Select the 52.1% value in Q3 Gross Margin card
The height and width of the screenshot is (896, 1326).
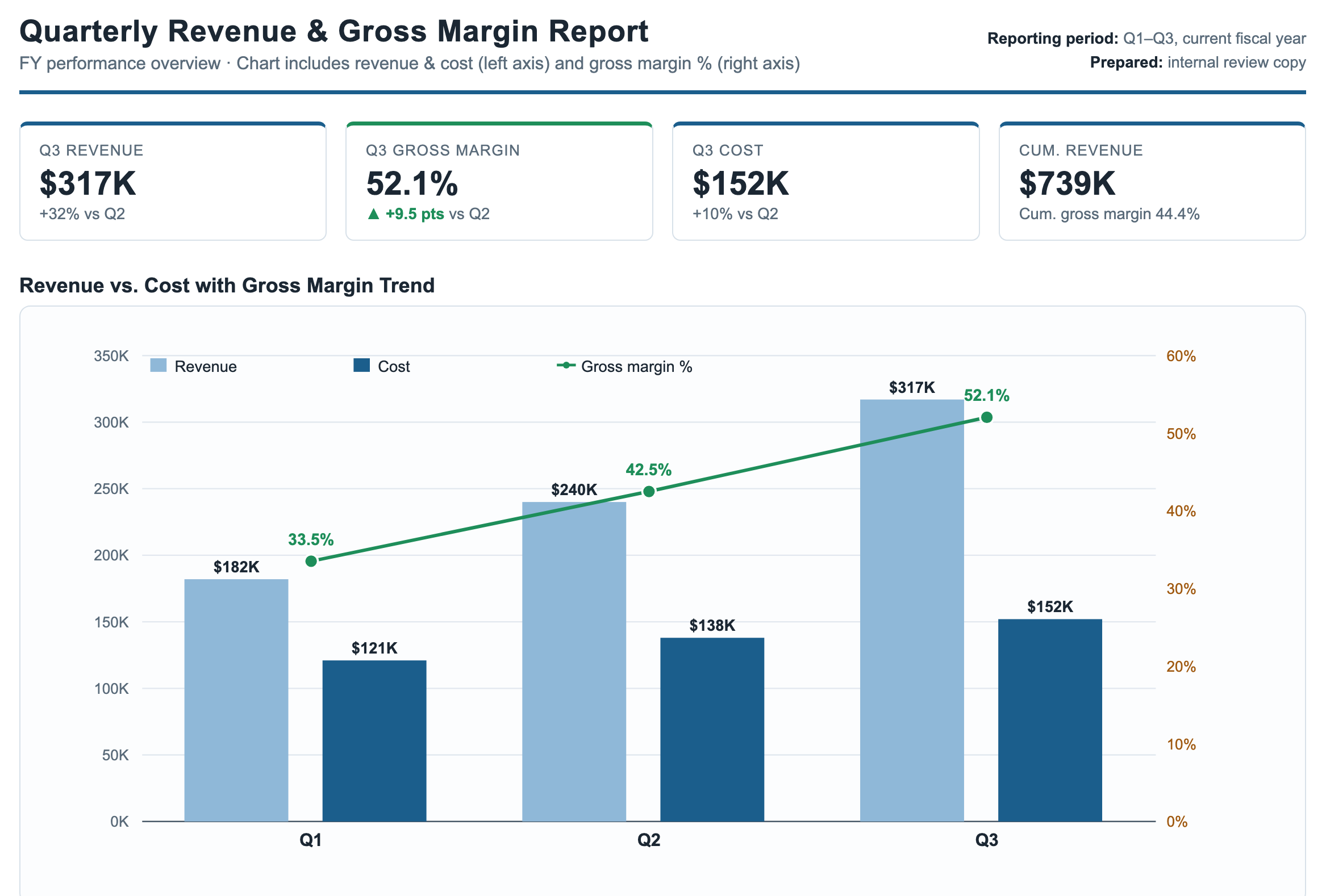pos(412,183)
